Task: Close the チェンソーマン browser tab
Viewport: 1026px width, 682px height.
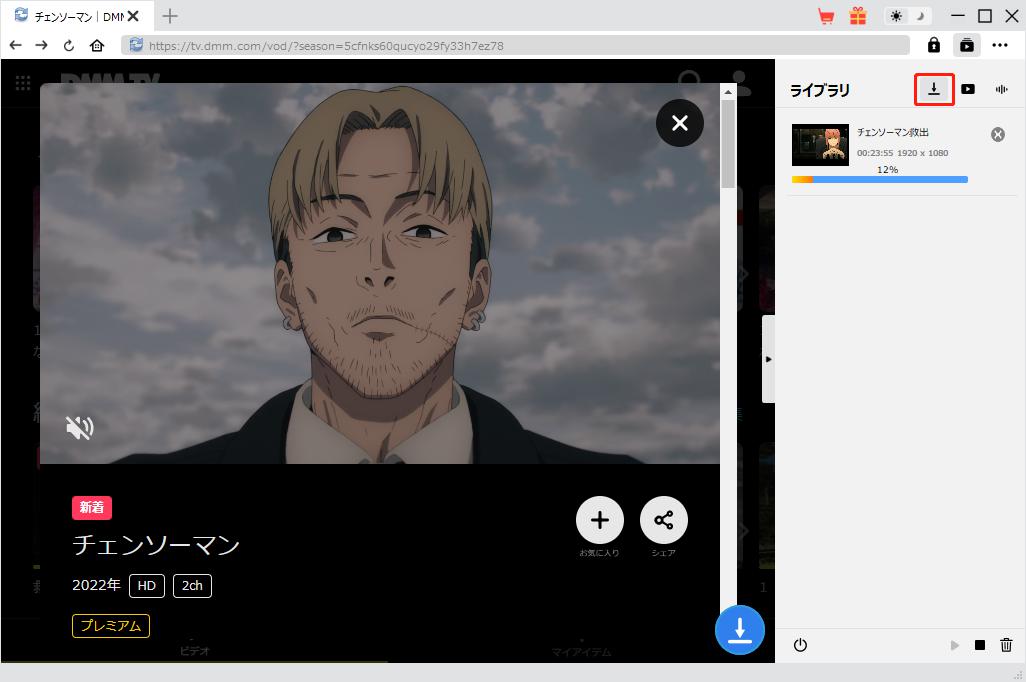Action: click(133, 16)
